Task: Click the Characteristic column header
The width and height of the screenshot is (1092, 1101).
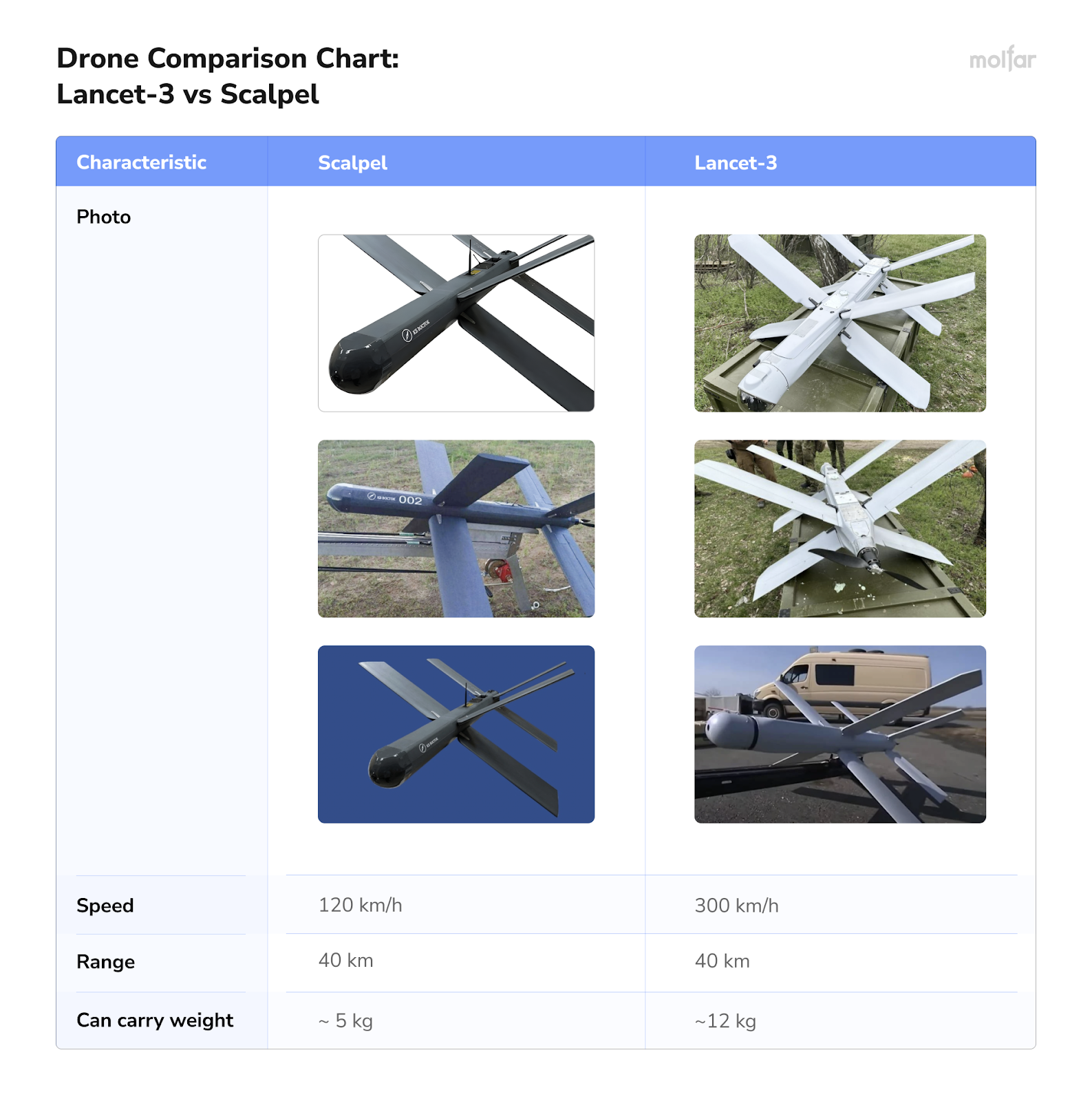Action: [x=141, y=162]
